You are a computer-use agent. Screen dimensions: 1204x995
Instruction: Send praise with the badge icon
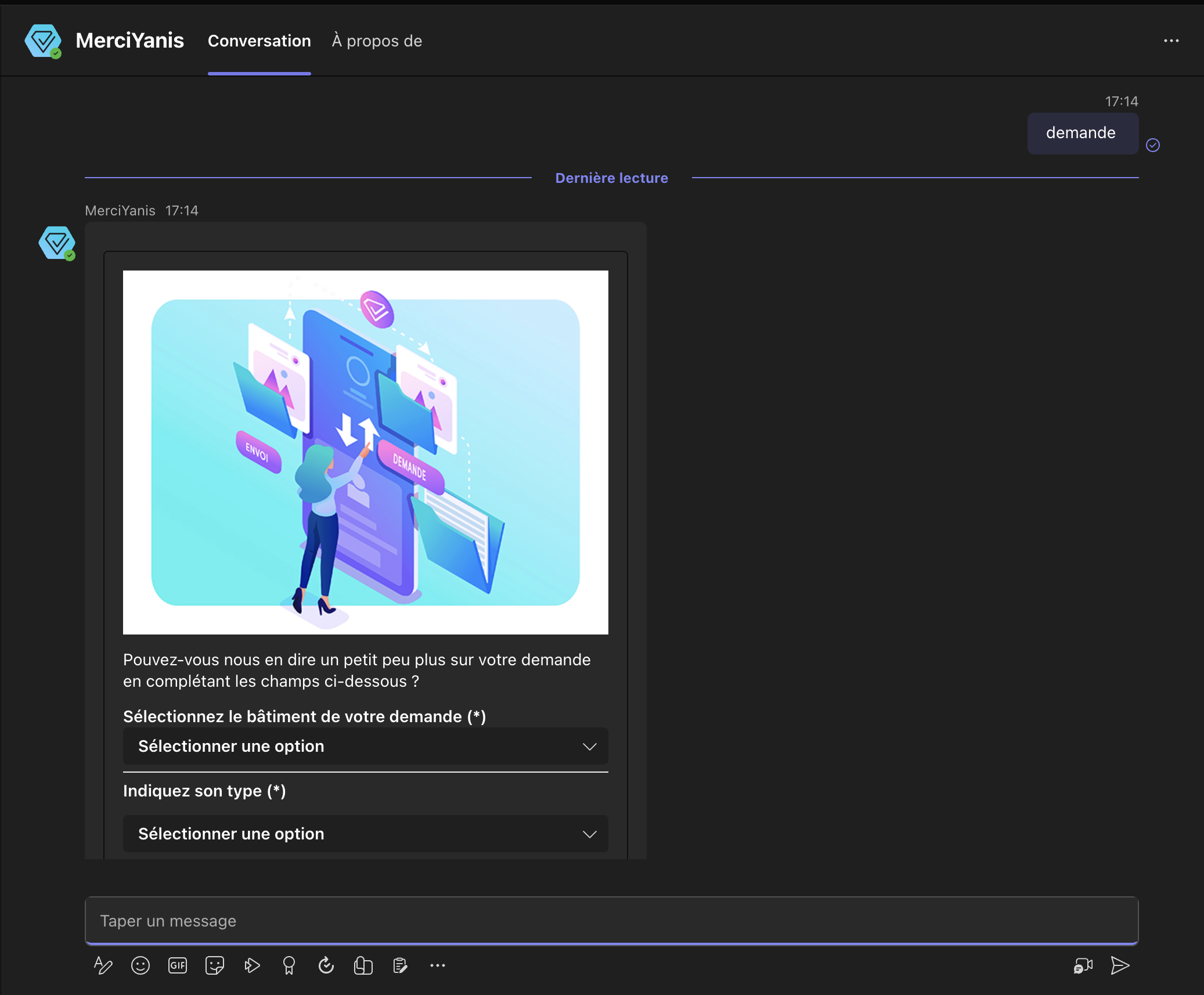pyautogui.click(x=289, y=965)
